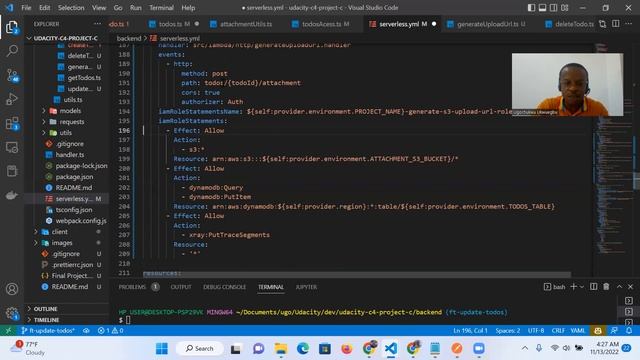Image resolution: width=640 pixels, height=360 pixels.
Task: Open the Run and Debug view
Action: tap(12, 99)
